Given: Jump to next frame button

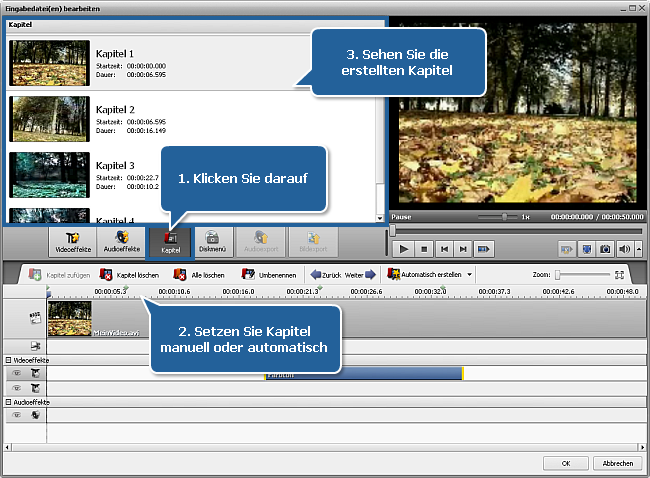Looking at the screenshot, I should [x=463, y=249].
